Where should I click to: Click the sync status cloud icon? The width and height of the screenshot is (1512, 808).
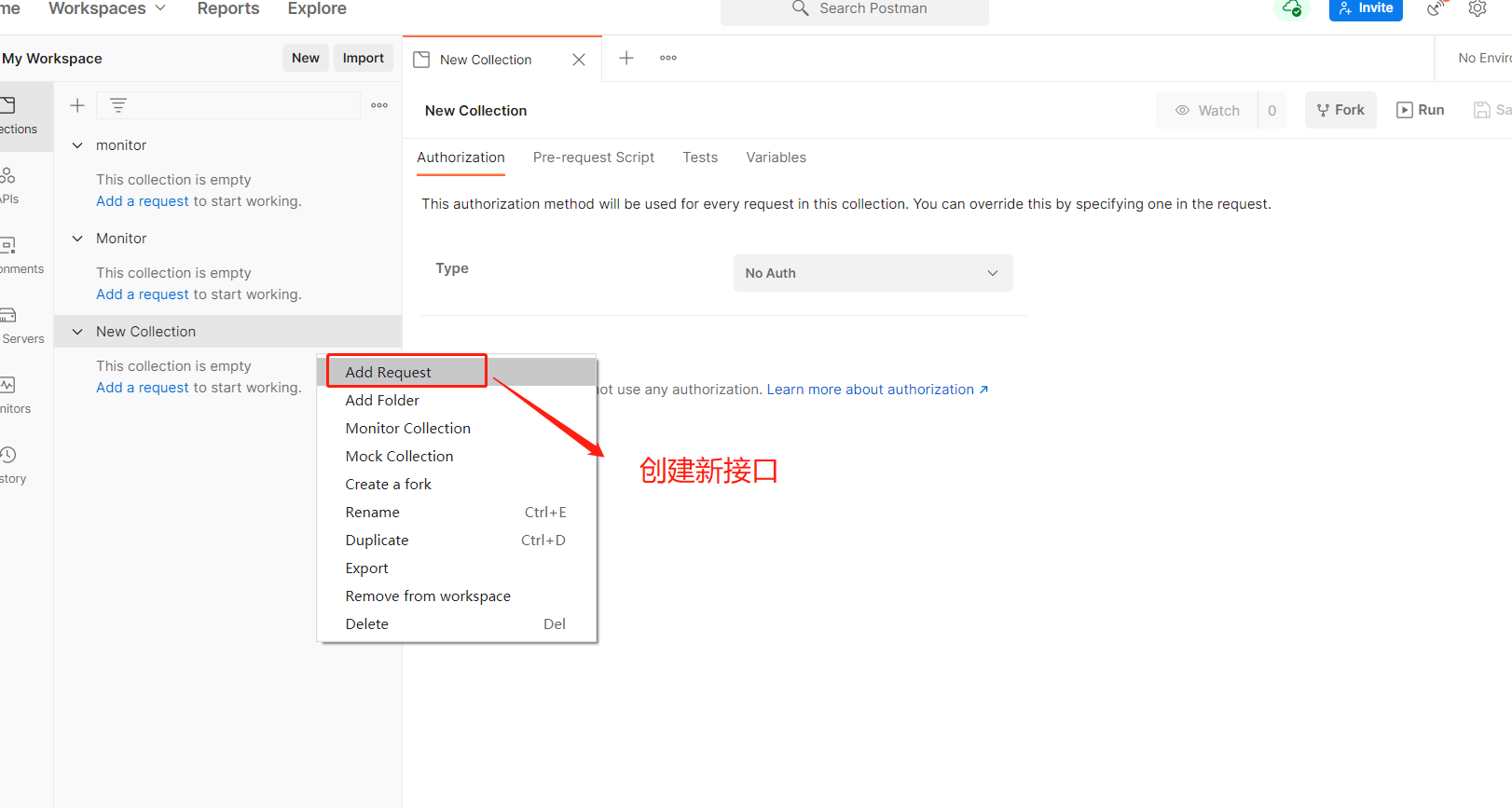tap(1292, 8)
